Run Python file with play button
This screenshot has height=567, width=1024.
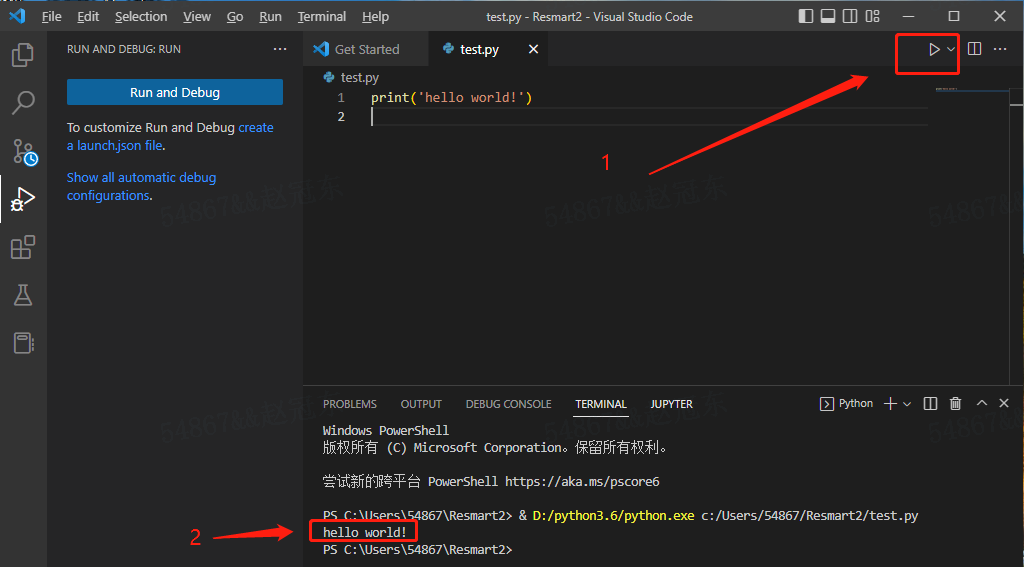click(935, 49)
